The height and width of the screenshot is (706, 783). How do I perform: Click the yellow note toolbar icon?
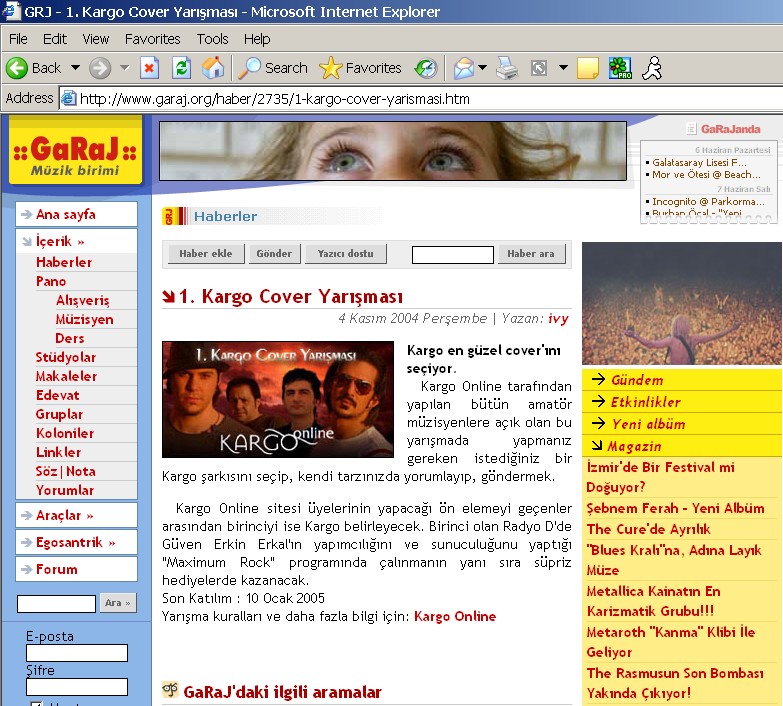coord(587,68)
